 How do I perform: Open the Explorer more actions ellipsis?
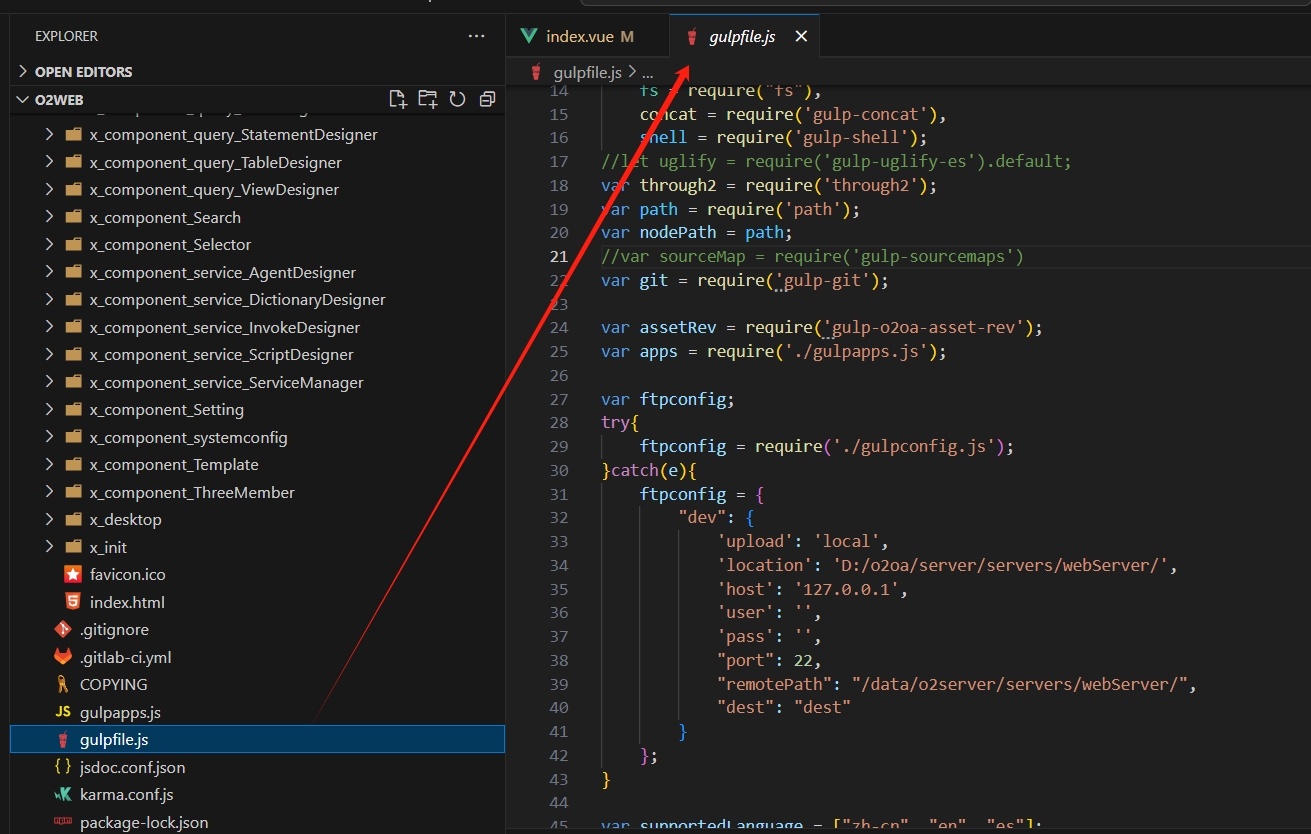[x=476, y=36]
